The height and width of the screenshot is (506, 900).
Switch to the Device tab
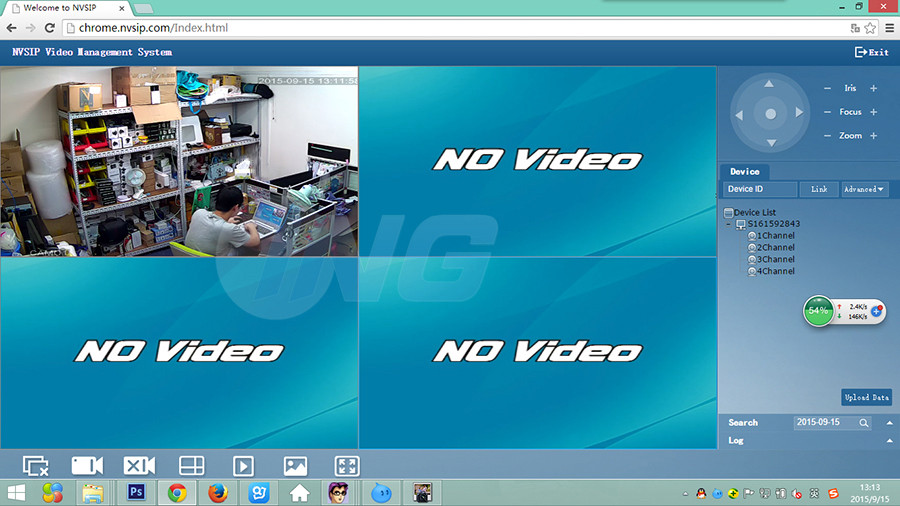tap(745, 172)
